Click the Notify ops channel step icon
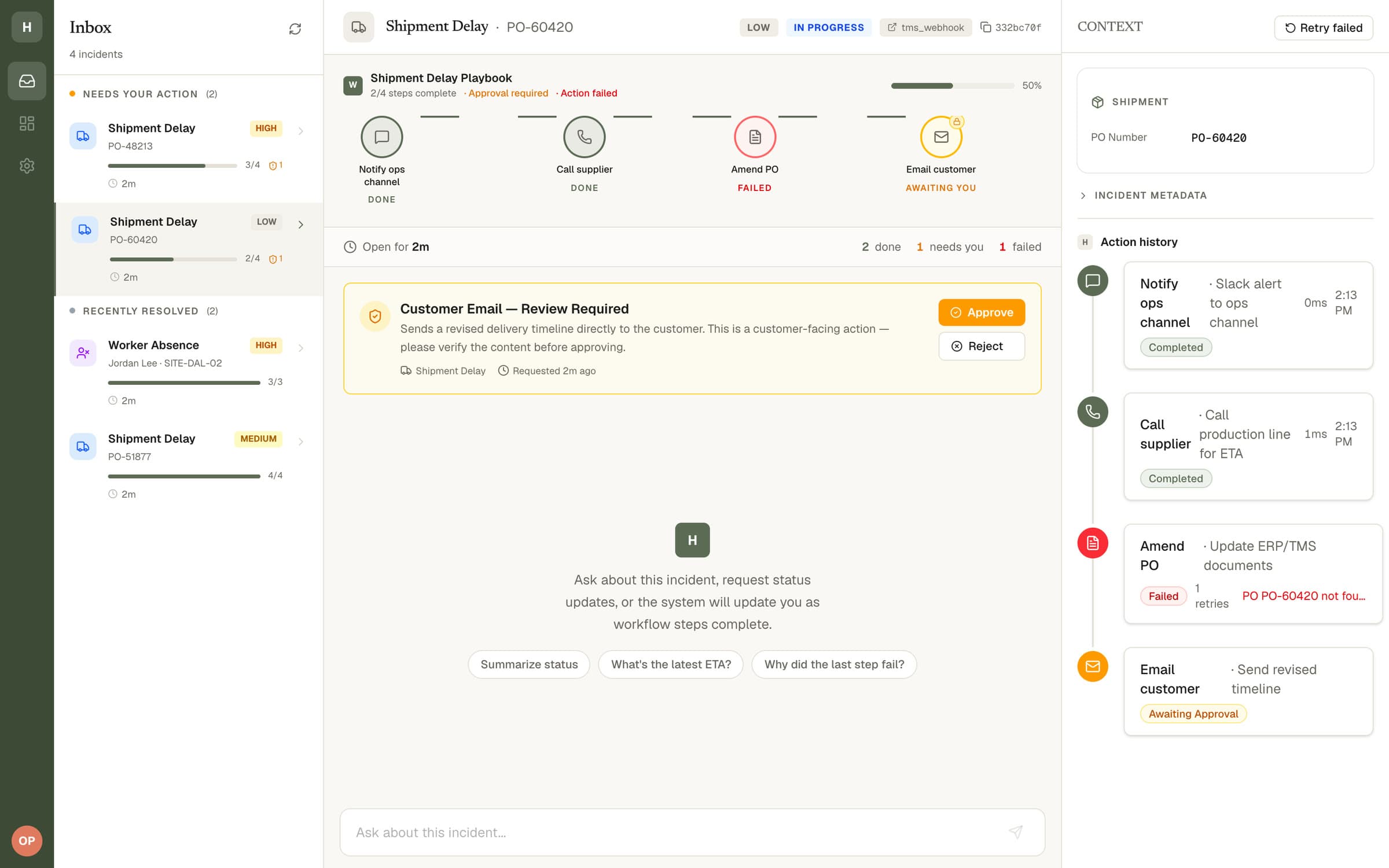1389x868 pixels. point(382,137)
